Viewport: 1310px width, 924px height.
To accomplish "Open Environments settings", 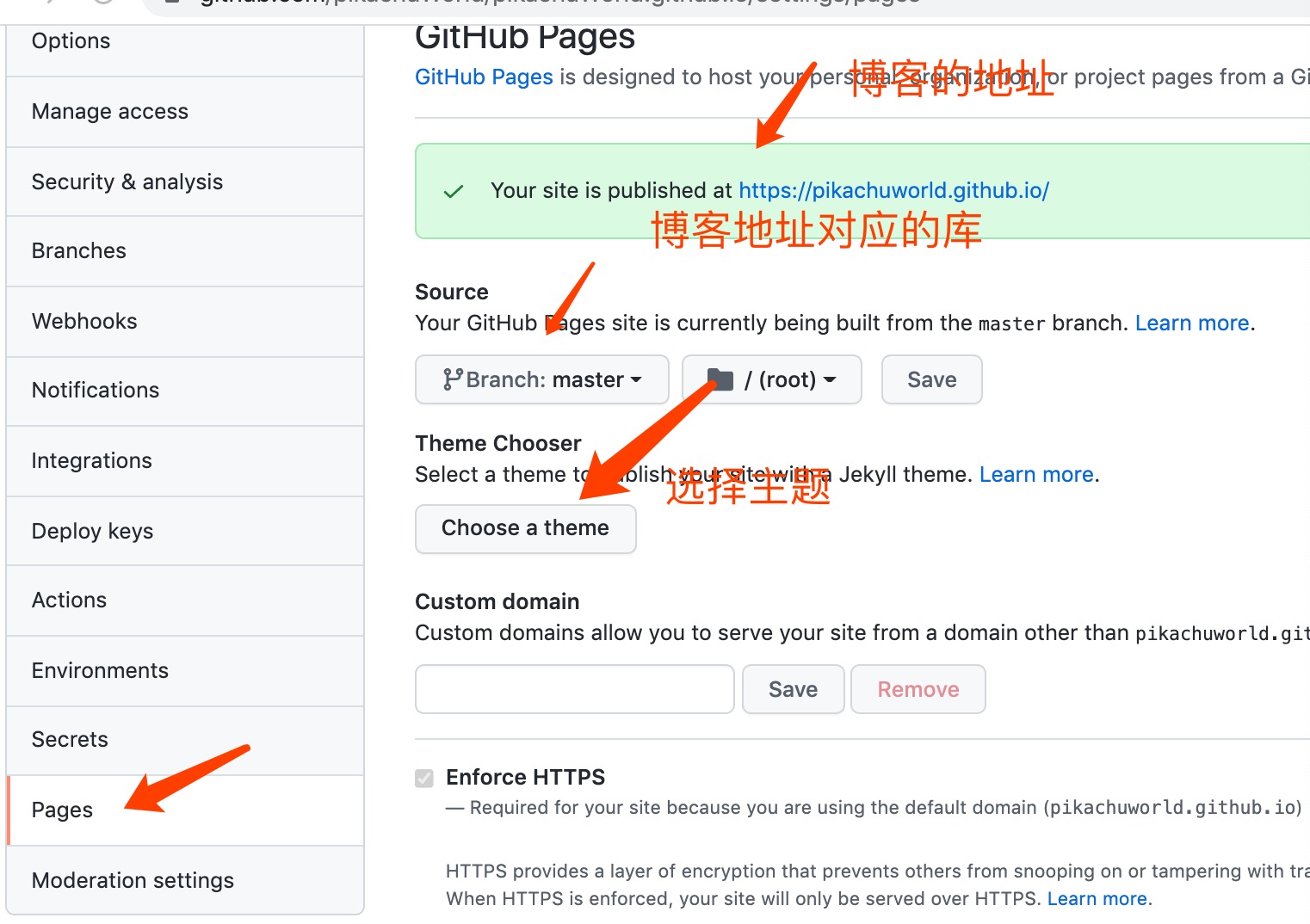I will [185, 671].
